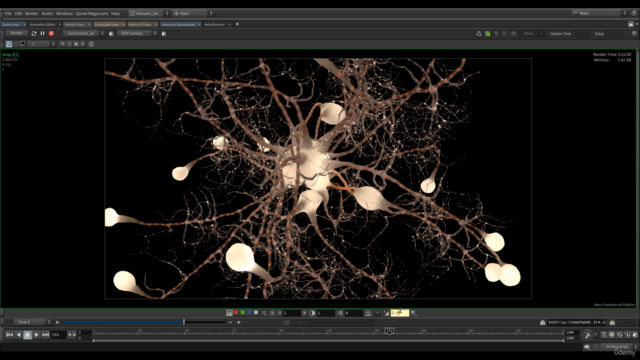Delete the current snapshot with X

(57, 322)
